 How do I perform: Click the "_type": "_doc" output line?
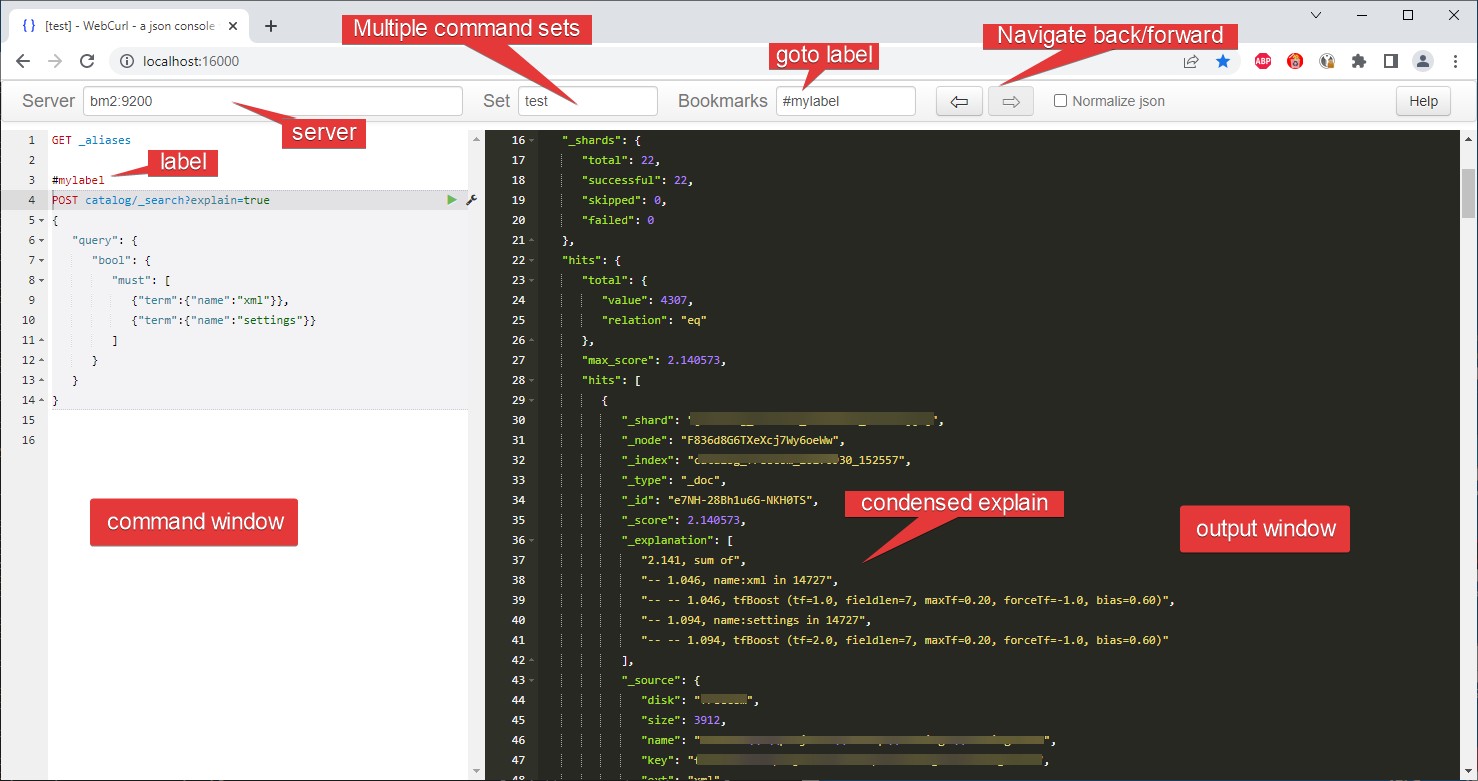(674, 480)
